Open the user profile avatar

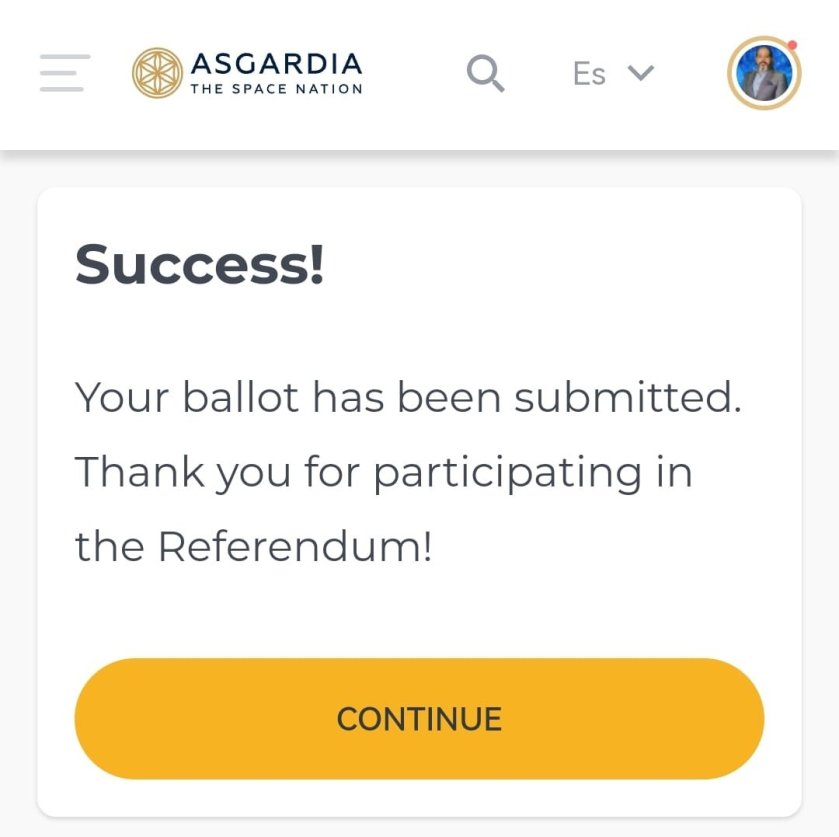[x=764, y=73]
